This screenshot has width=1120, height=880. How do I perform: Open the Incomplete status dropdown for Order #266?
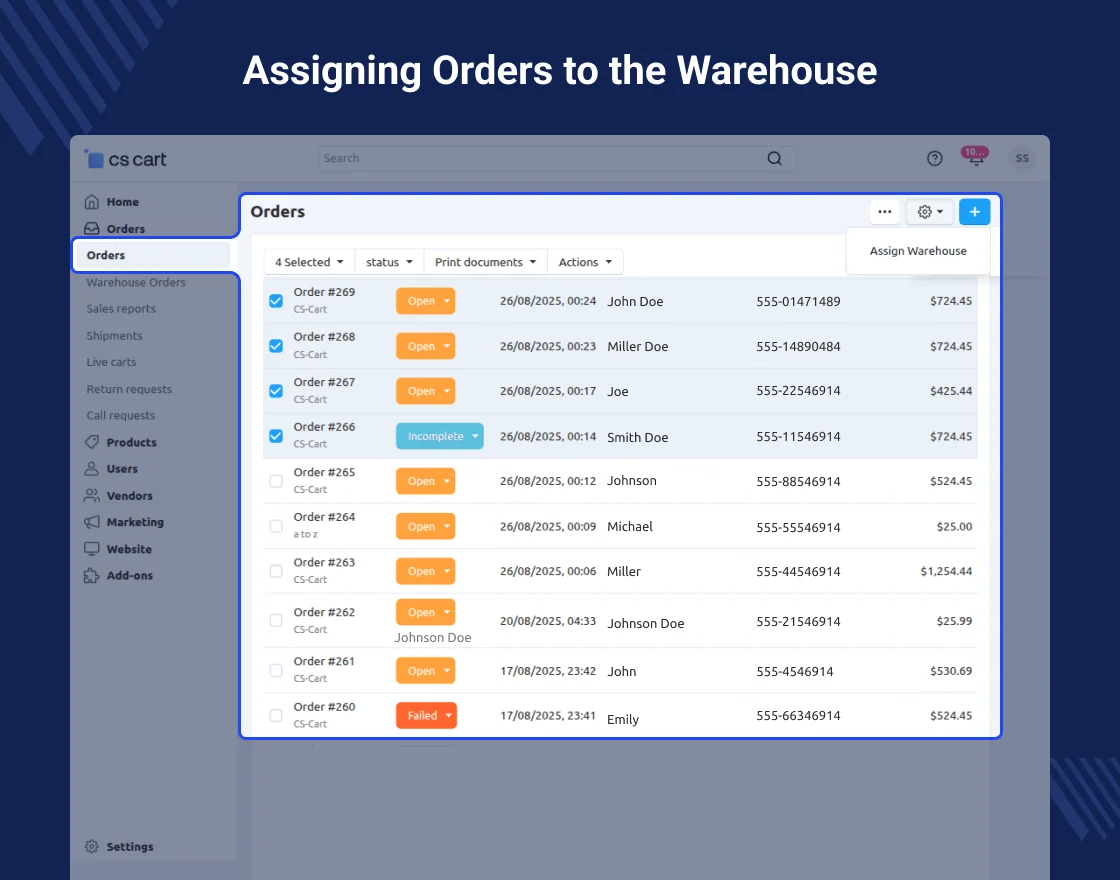439,436
